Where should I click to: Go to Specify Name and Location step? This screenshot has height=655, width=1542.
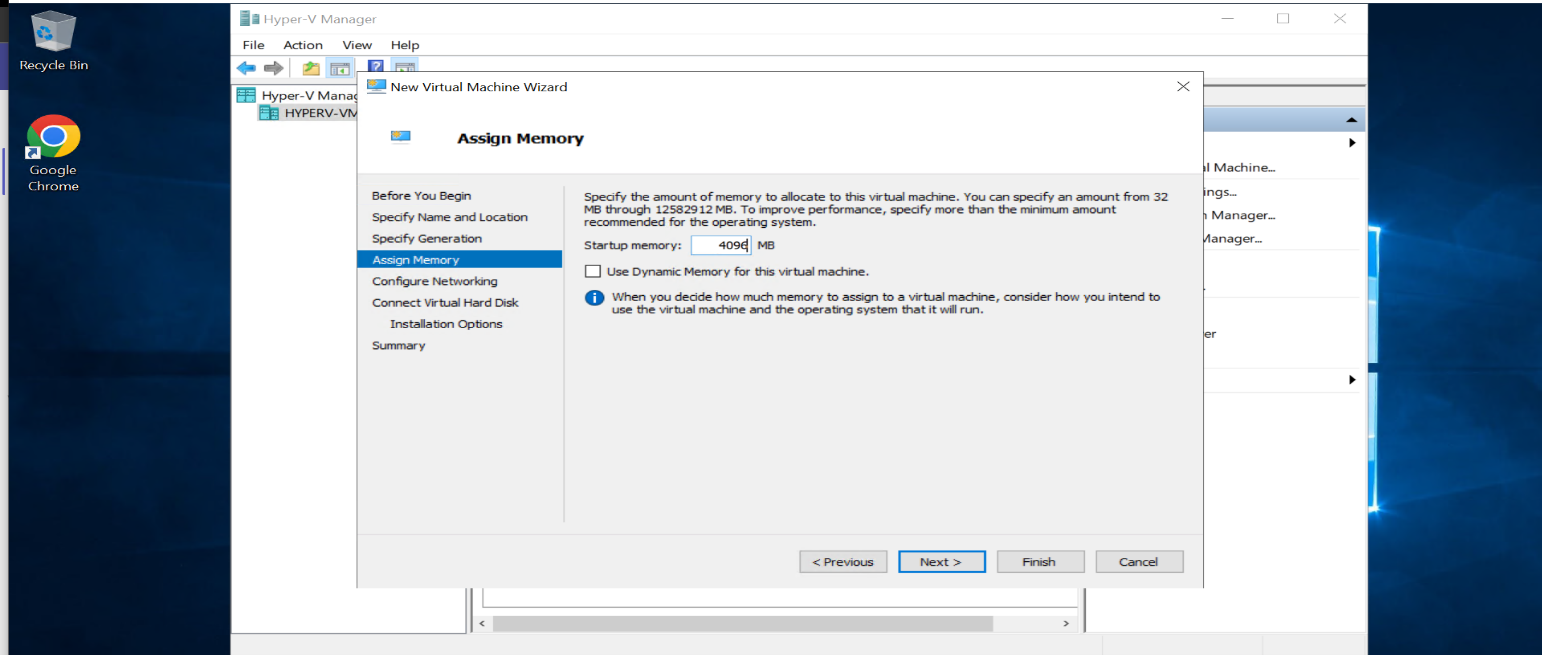[x=450, y=217]
